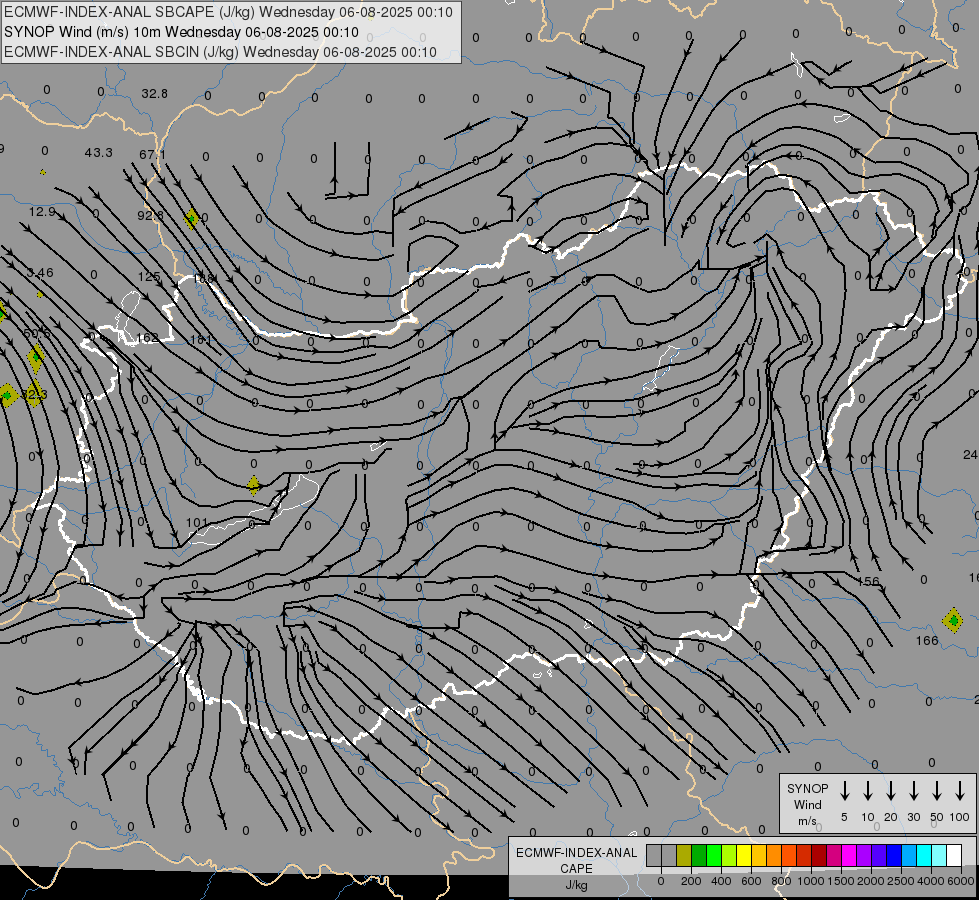Click the wind legend speed label 30
979x900 pixels.
913,817
